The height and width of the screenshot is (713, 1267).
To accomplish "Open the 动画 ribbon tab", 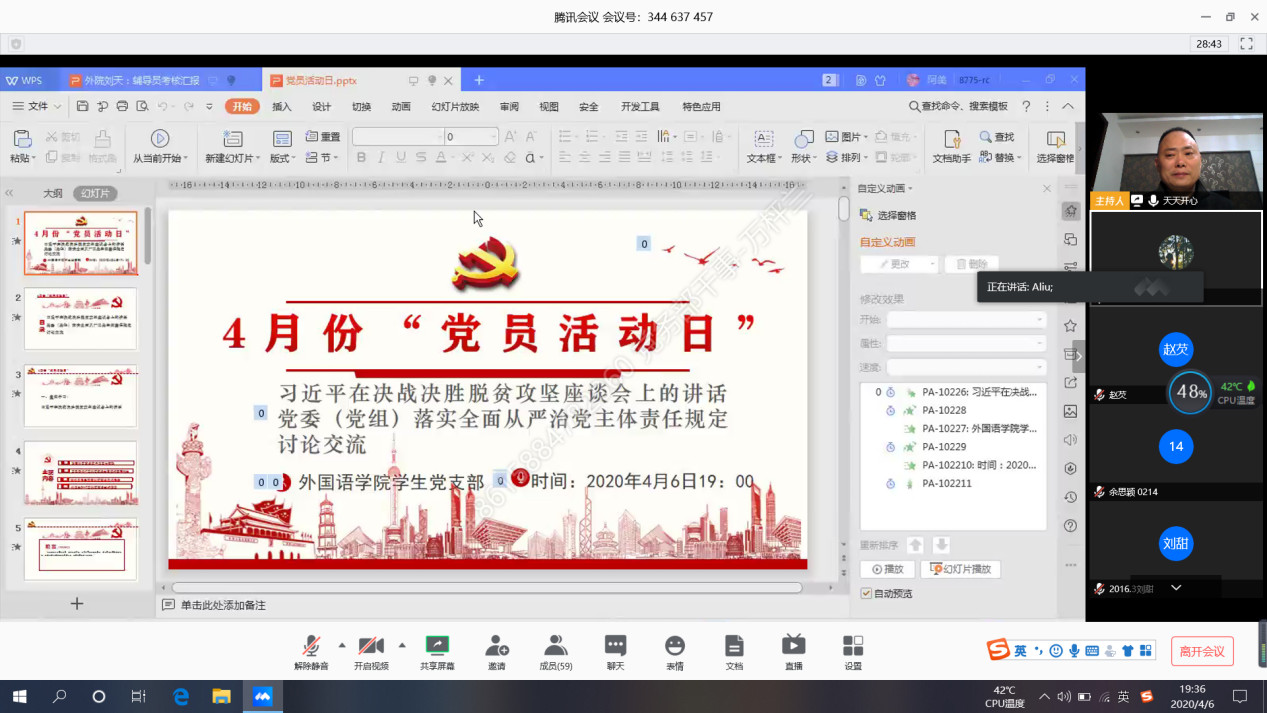I will click(x=401, y=107).
